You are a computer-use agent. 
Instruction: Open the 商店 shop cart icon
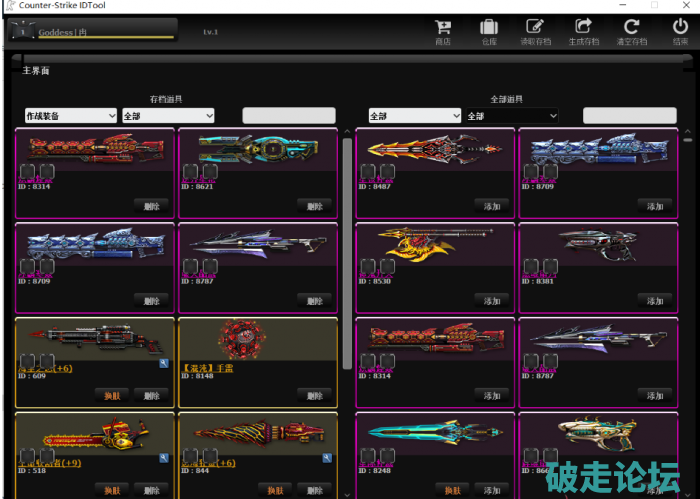coord(442,28)
